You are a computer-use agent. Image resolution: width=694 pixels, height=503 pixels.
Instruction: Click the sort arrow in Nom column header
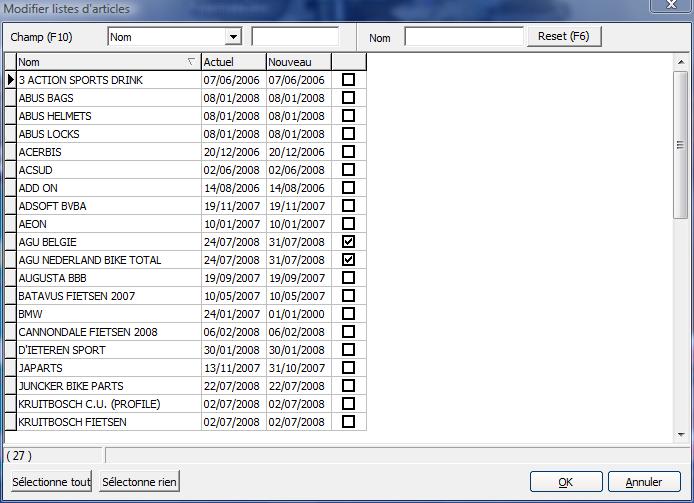(x=191, y=62)
